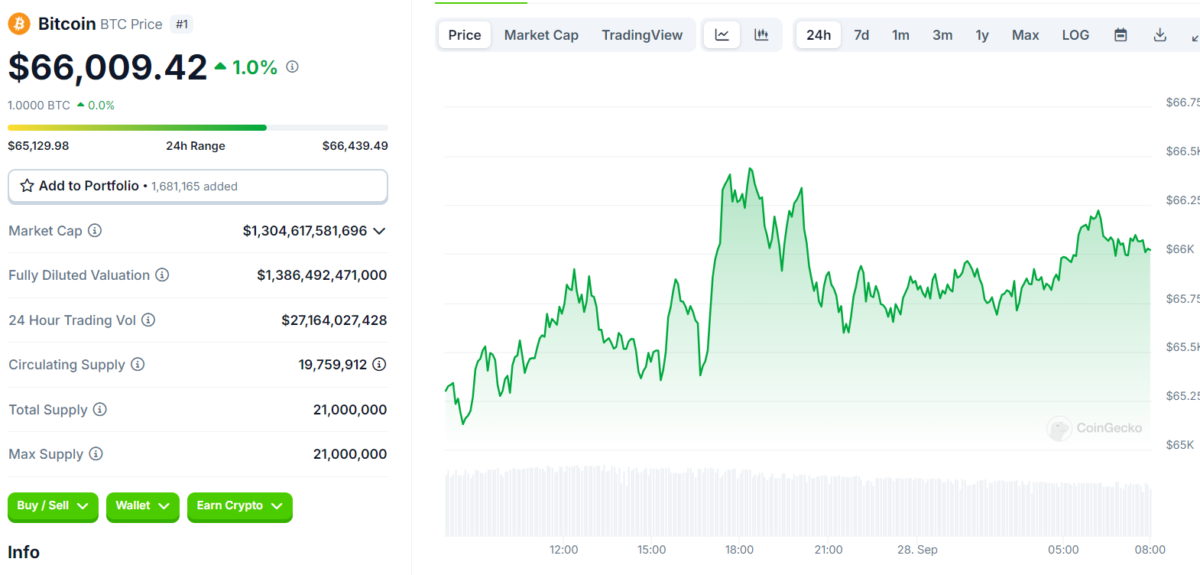Screen dimensions: 1200x575
Task: Click the star icon on Add to Portfolio
Action: [x=27, y=186]
